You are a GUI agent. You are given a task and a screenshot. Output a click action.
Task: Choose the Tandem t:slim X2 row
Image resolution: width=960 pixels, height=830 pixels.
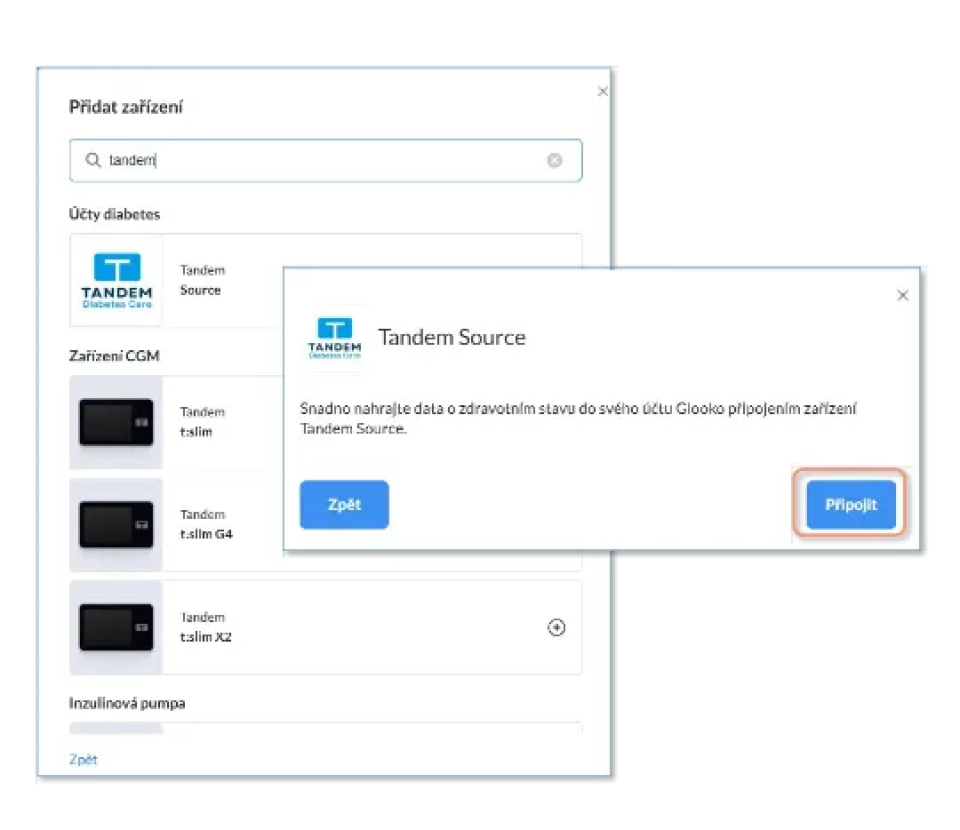(x=326, y=627)
